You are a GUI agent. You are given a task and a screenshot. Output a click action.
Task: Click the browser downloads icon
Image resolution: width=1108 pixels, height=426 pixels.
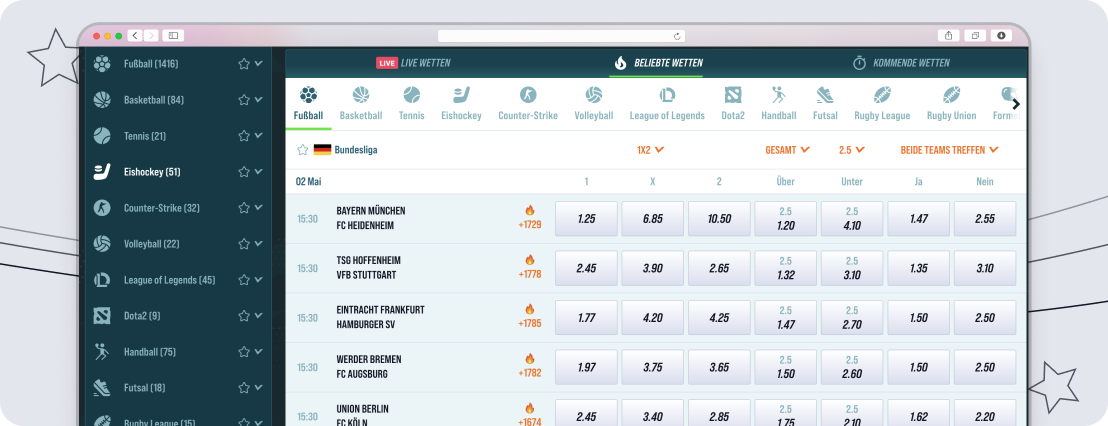[1001, 35]
